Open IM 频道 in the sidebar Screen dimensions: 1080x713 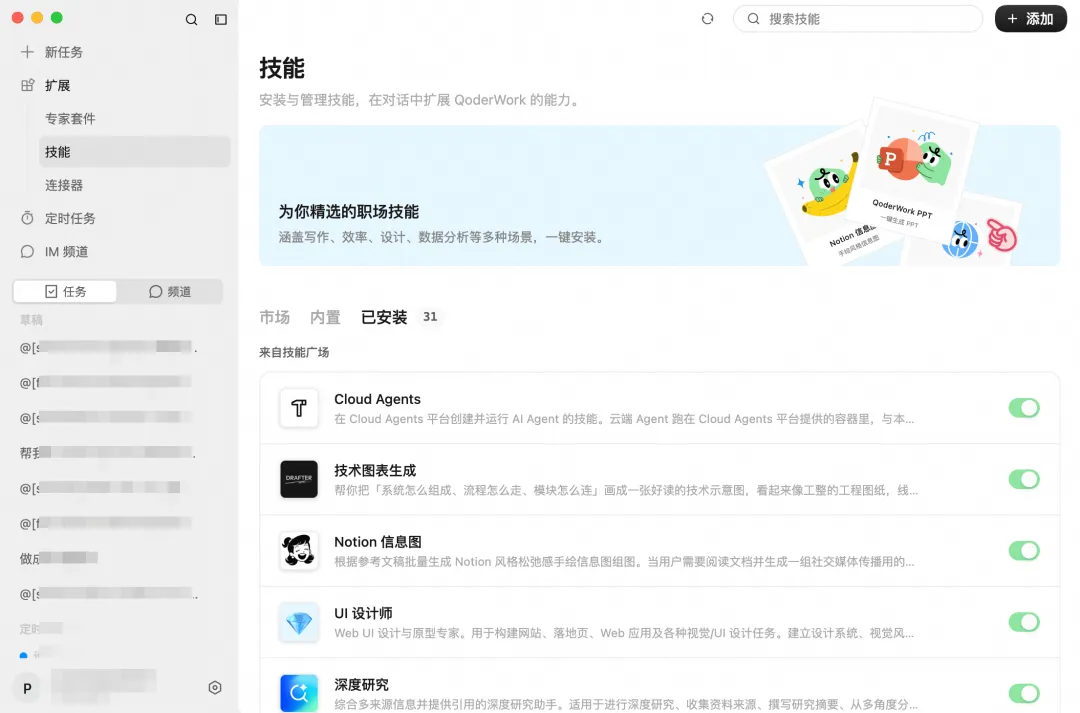tap(67, 251)
